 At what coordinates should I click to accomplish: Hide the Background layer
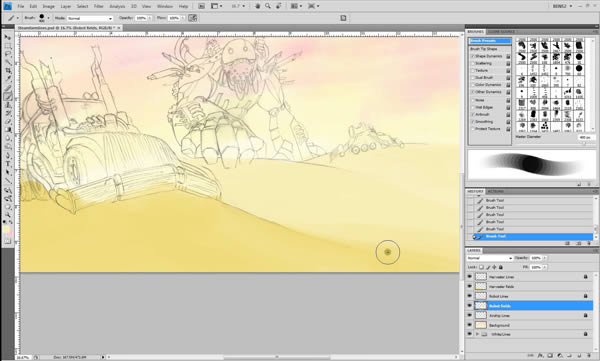pos(470,325)
